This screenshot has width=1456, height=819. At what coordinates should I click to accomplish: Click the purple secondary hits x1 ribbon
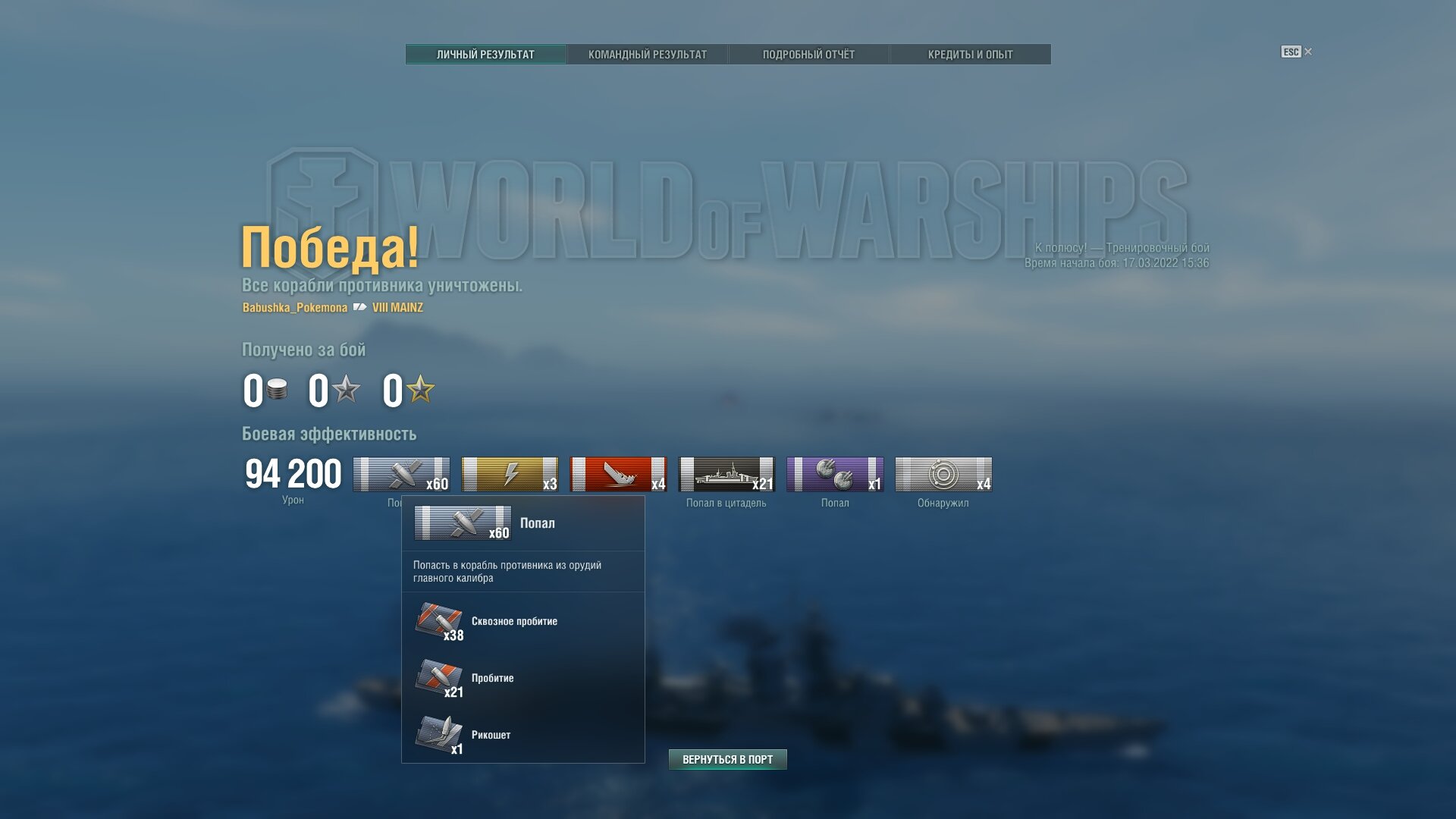pos(835,475)
